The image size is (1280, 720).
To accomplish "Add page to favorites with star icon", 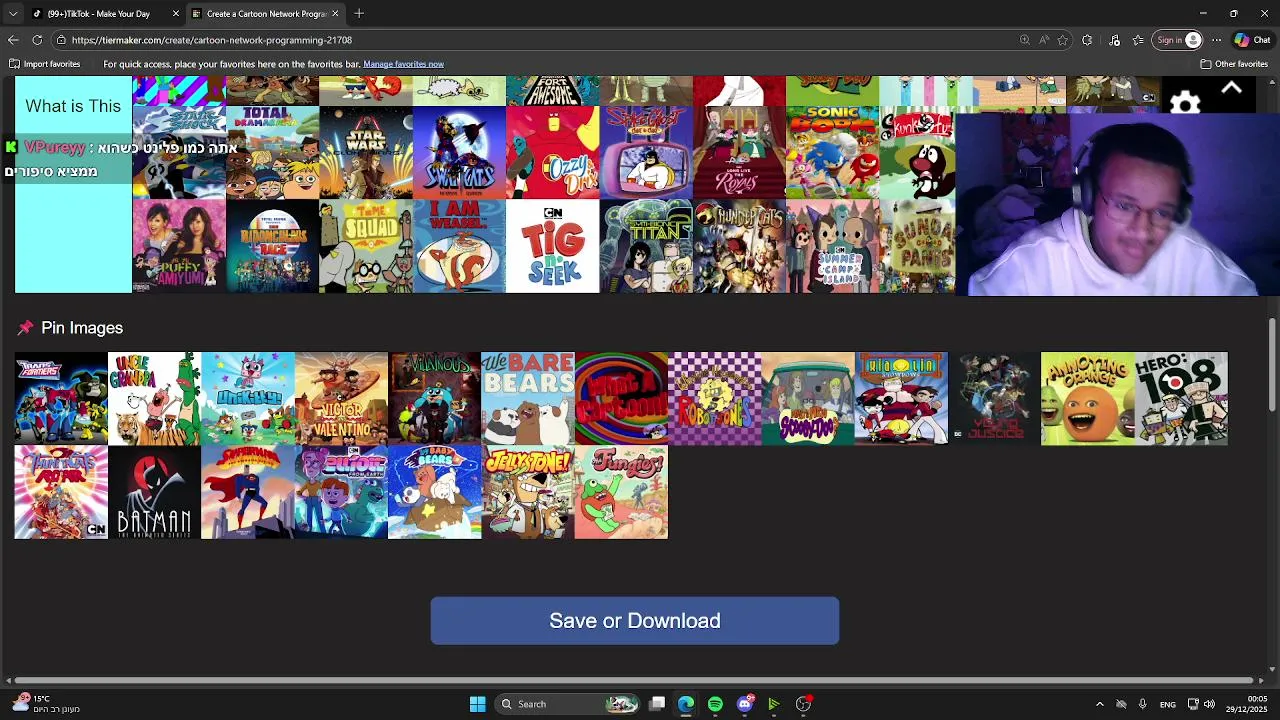I will [1063, 40].
